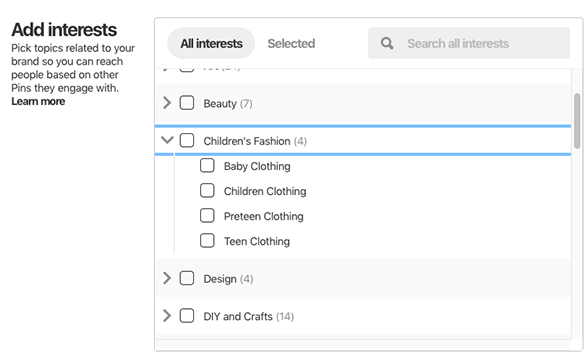Open the Selected tab
This screenshot has height=361, width=588.
[x=291, y=43]
